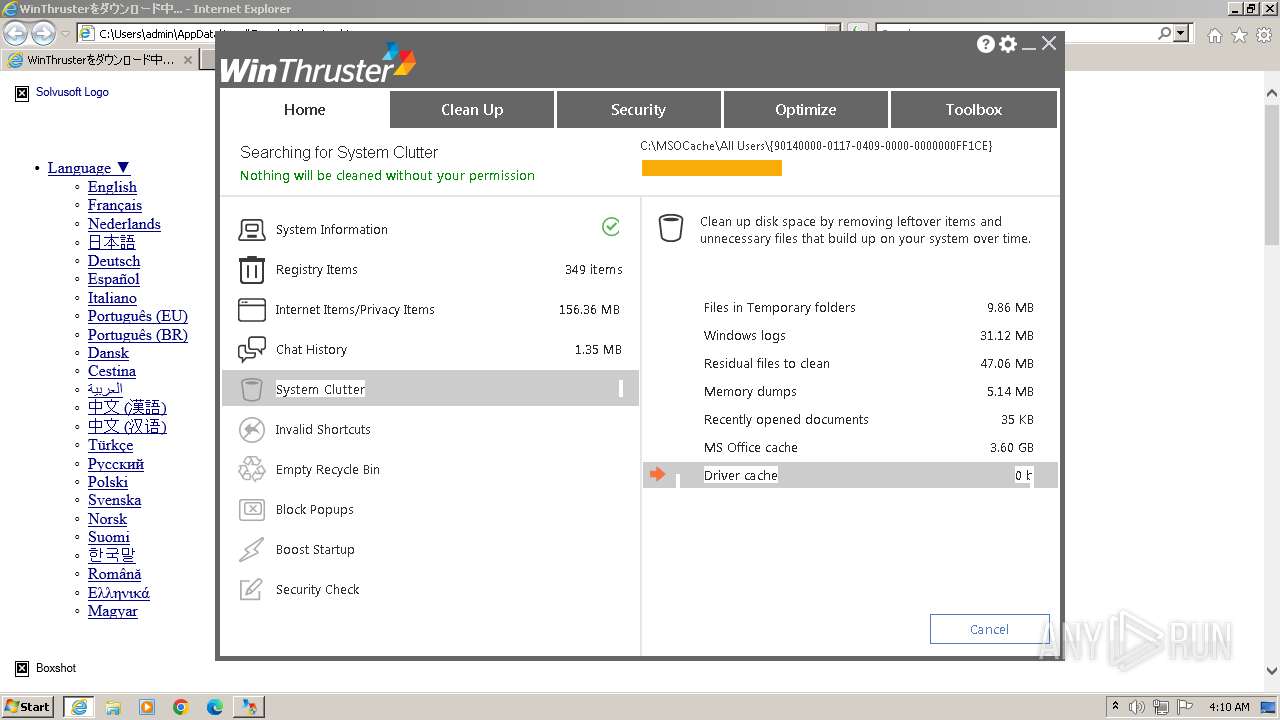This screenshot has width=1280, height=720.
Task: Switch to the Home tab
Action: click(x=304, y=110)
